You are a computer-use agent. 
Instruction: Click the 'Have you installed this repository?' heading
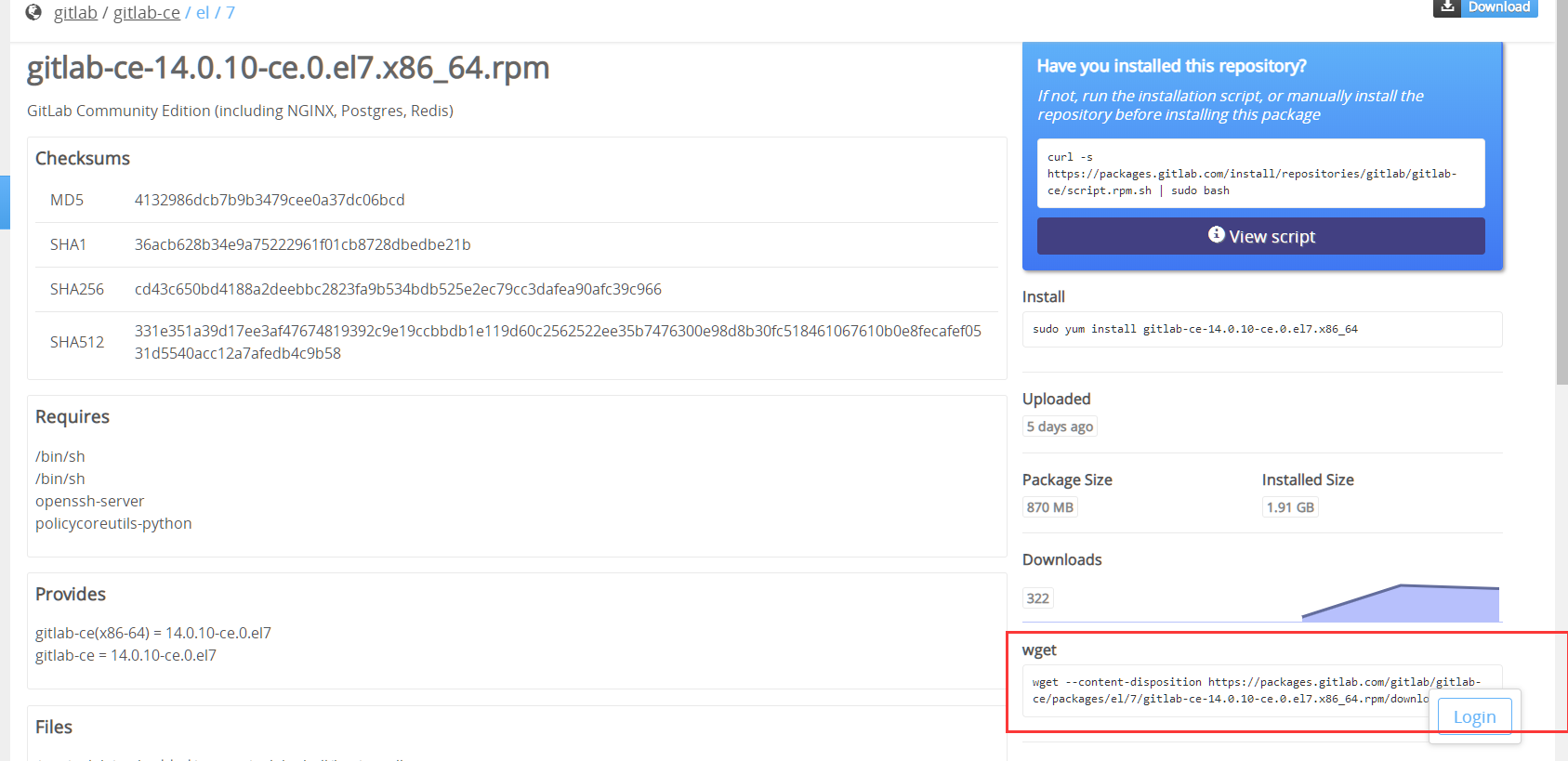(1171, 66)
